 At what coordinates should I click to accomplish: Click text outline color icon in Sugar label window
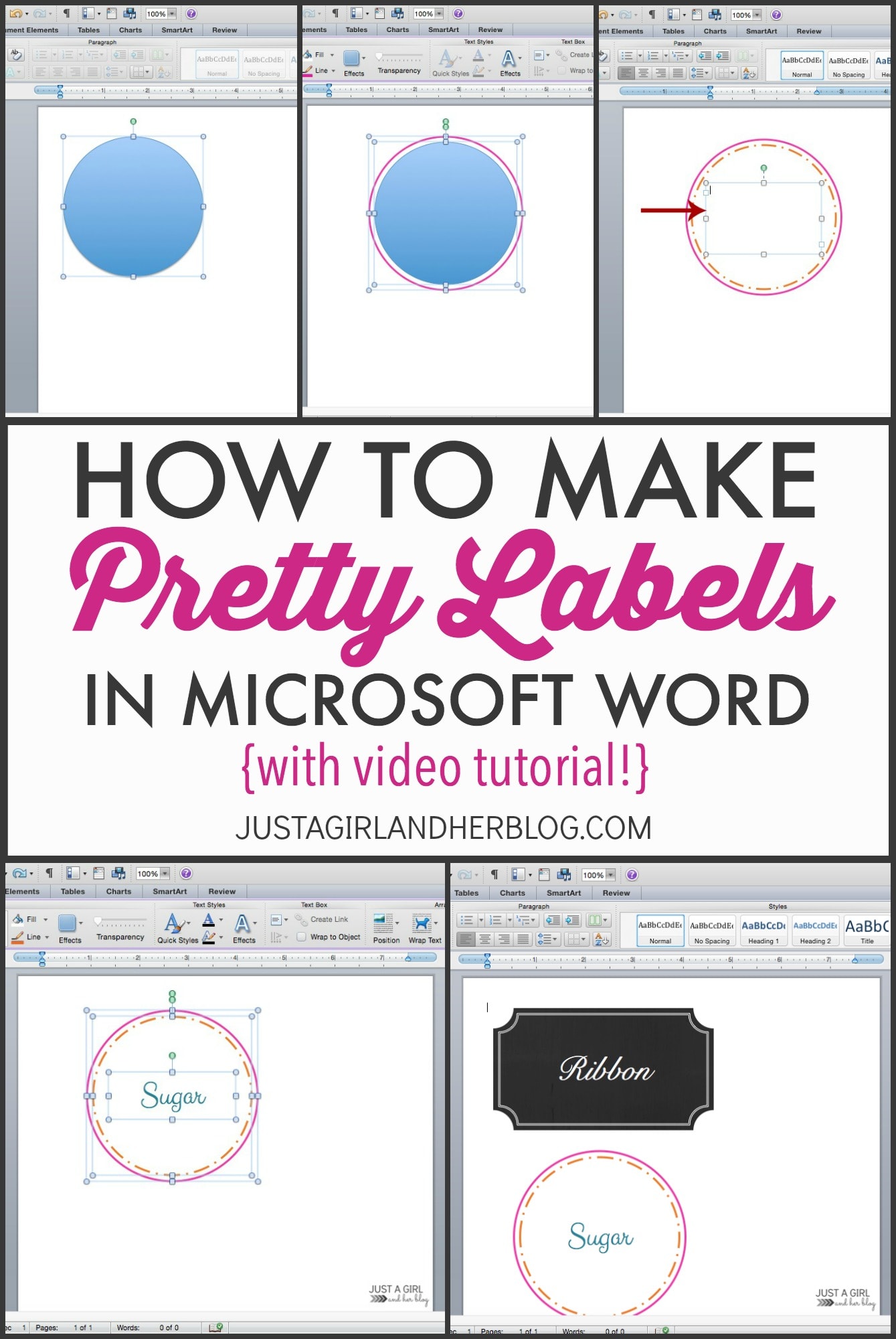[209, 937]
